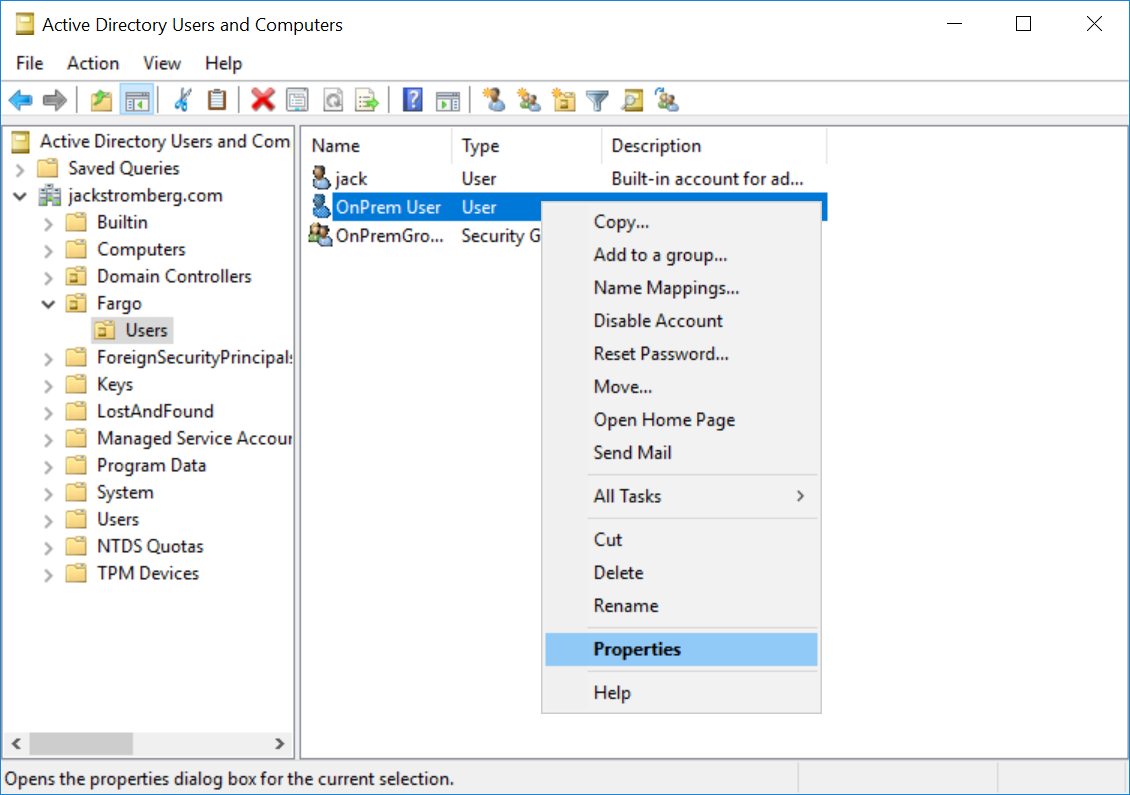
Task: Choose Send Mail in the context menu
Action: pyautogui.click(x=681, y=453)
